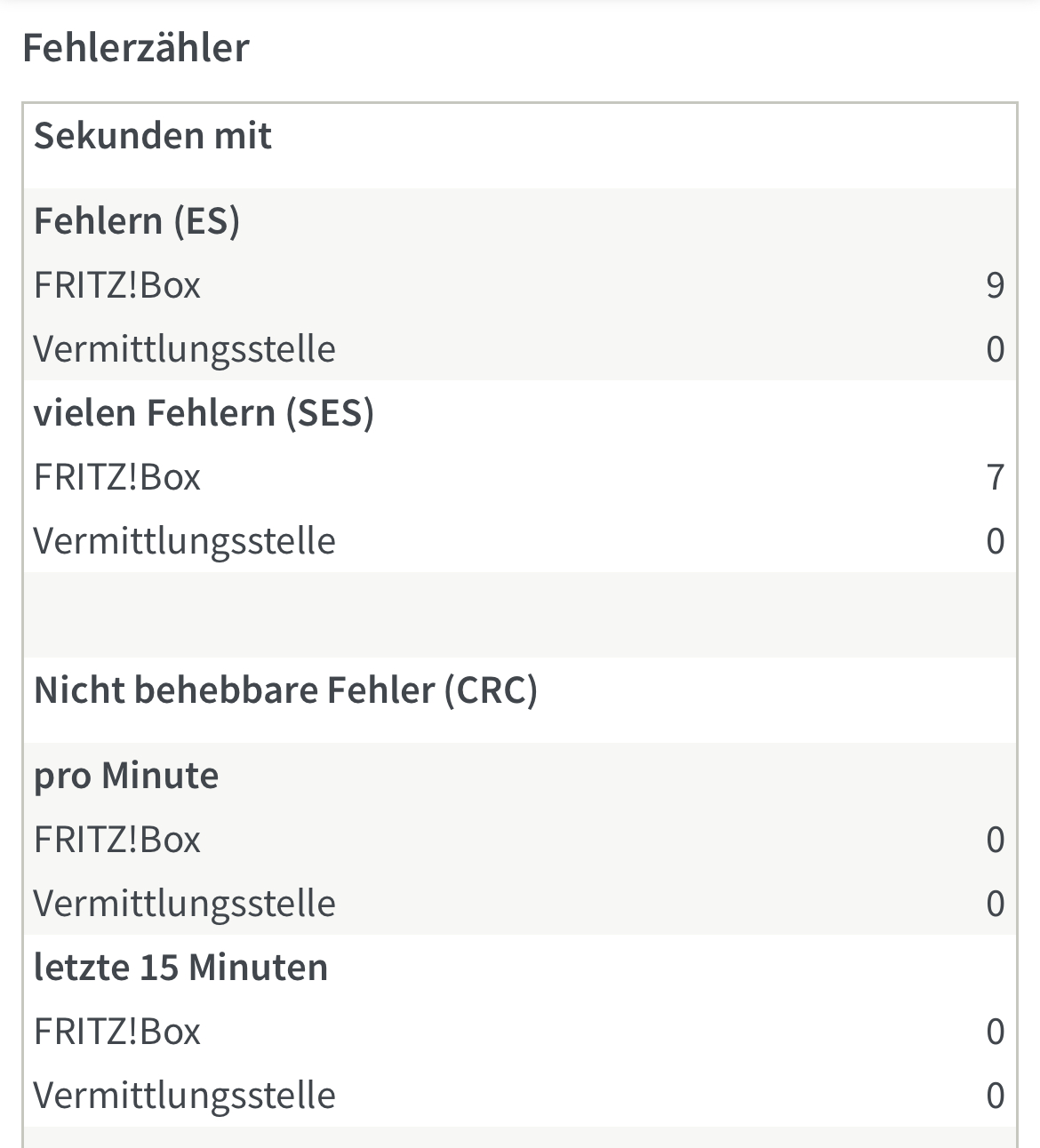Viewport: 1040px width, 1148px height.
Task: Select the 'Sekunden mit' table header
Action: [x=153, y=136]
